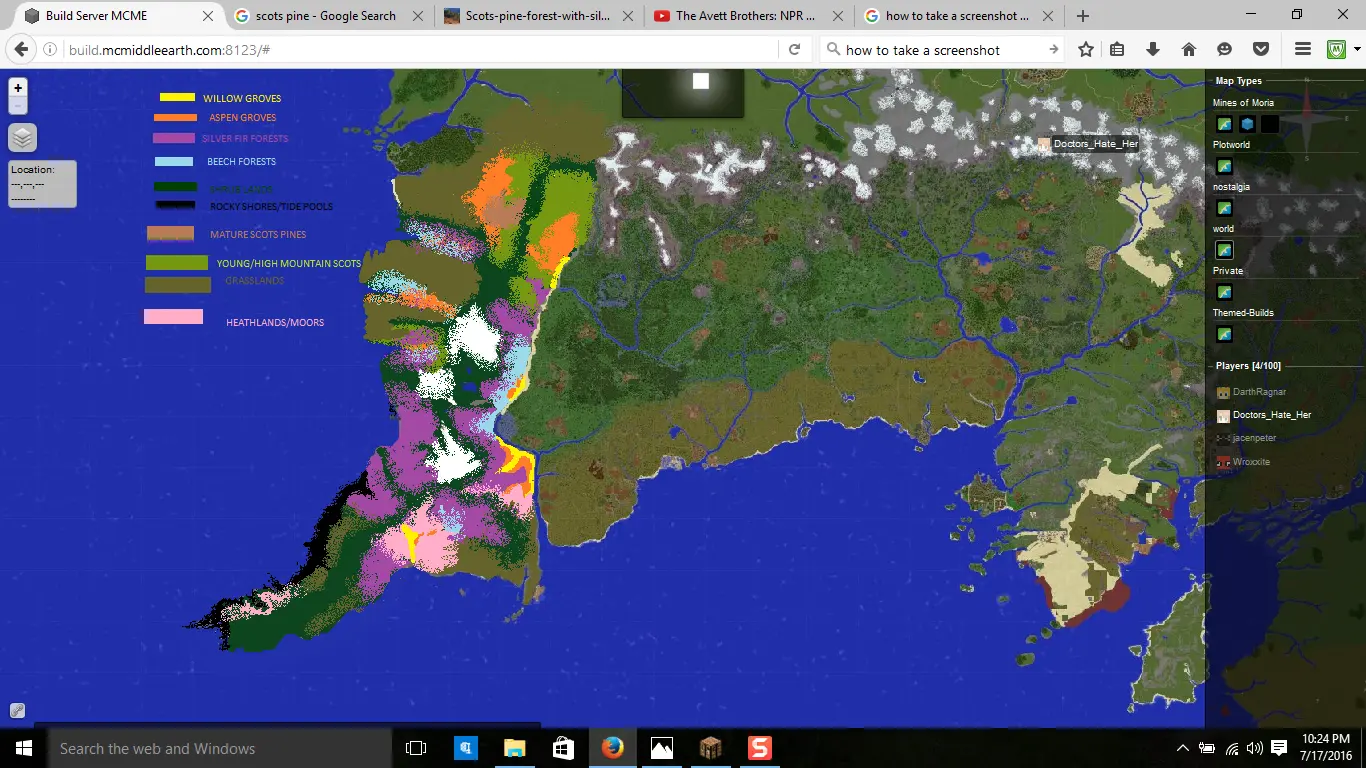Show hidden system tray icons chevron
This screenshot has height=768, width=1366.
(x=1183, y=748)
